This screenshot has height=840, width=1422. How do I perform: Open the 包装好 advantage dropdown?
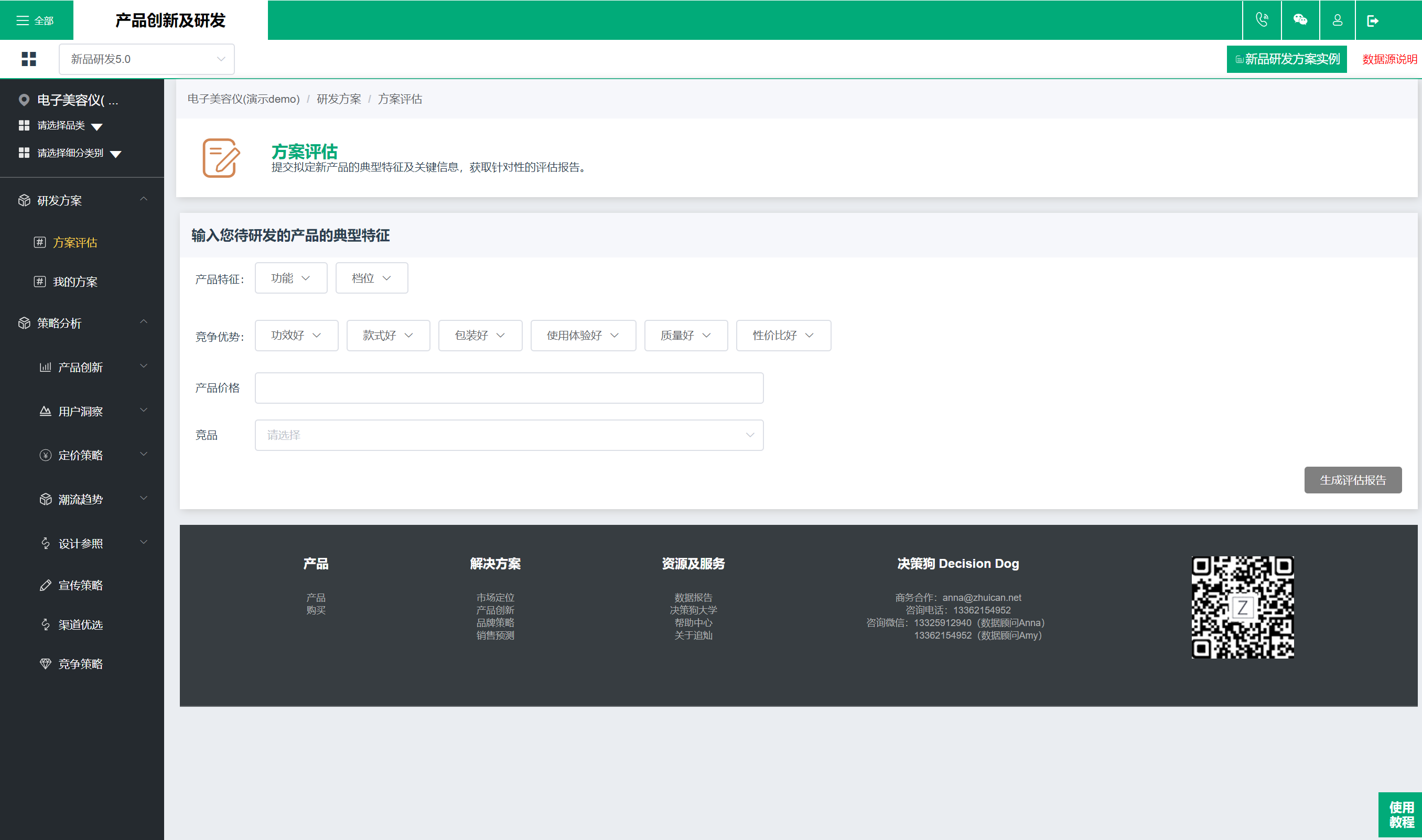[x=480, y=336]
